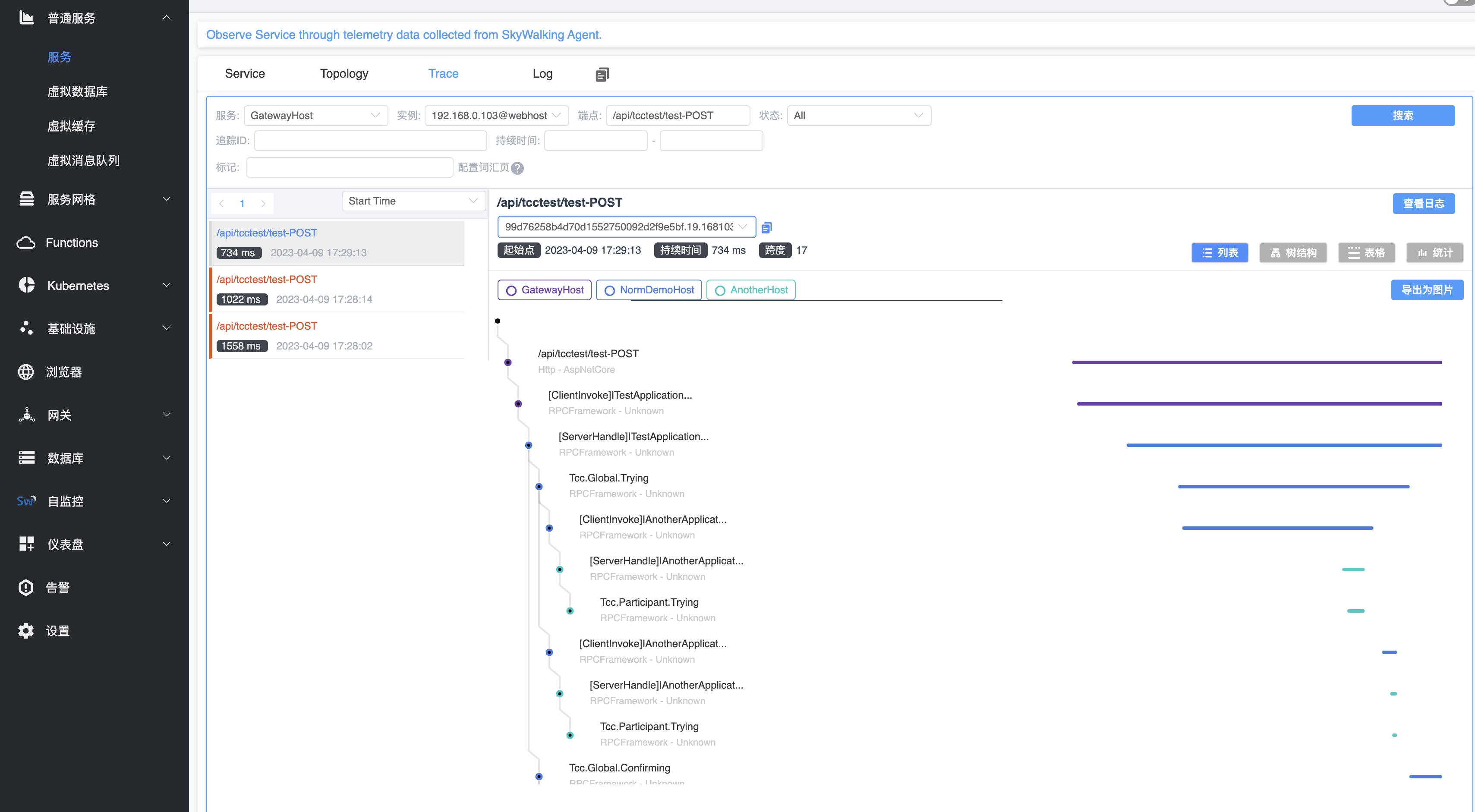This screenshot has height=812, width=1475.
Task: Click the 基础设施 dots icon
Action: pos(26,328)
